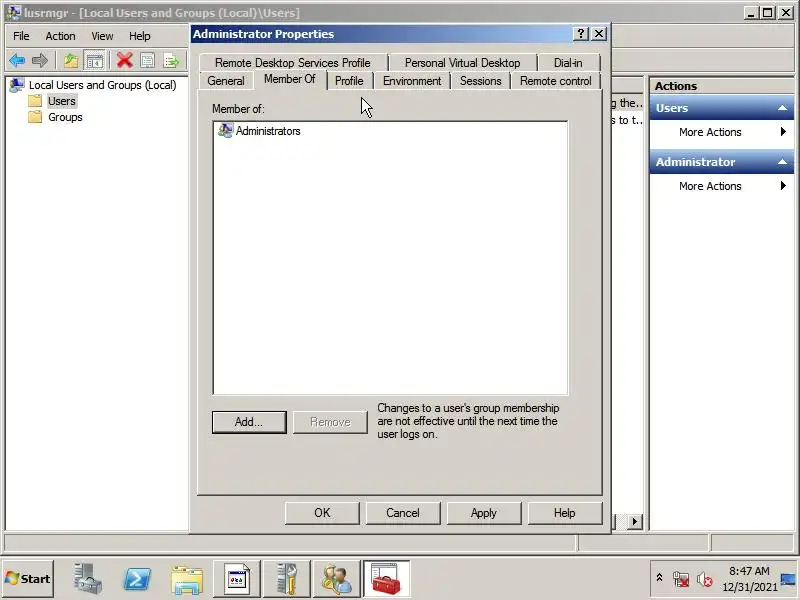Switch to the Profile tab
The width and height of the screenshot is (800, 600).
tap(349, 81)
